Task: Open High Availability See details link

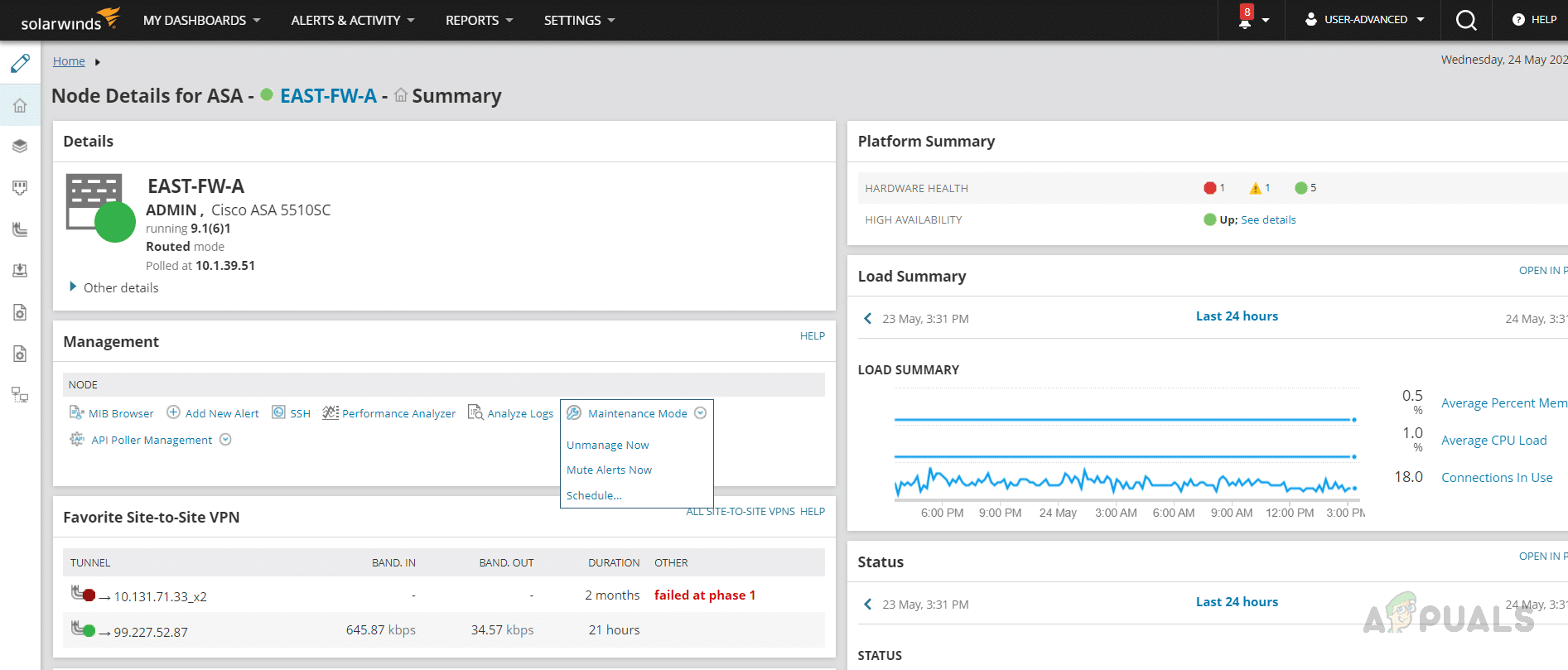Action: point(1268,219)
